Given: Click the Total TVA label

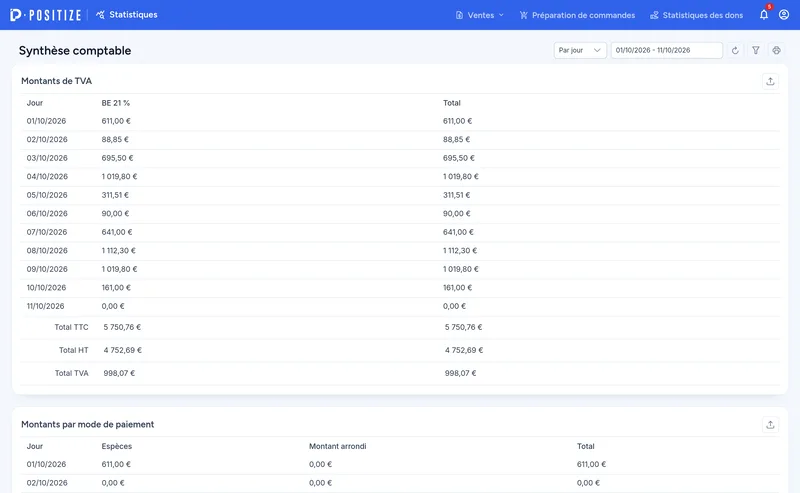Looking at the screenshot, I should pyautogui.click(x=71, y=373).
